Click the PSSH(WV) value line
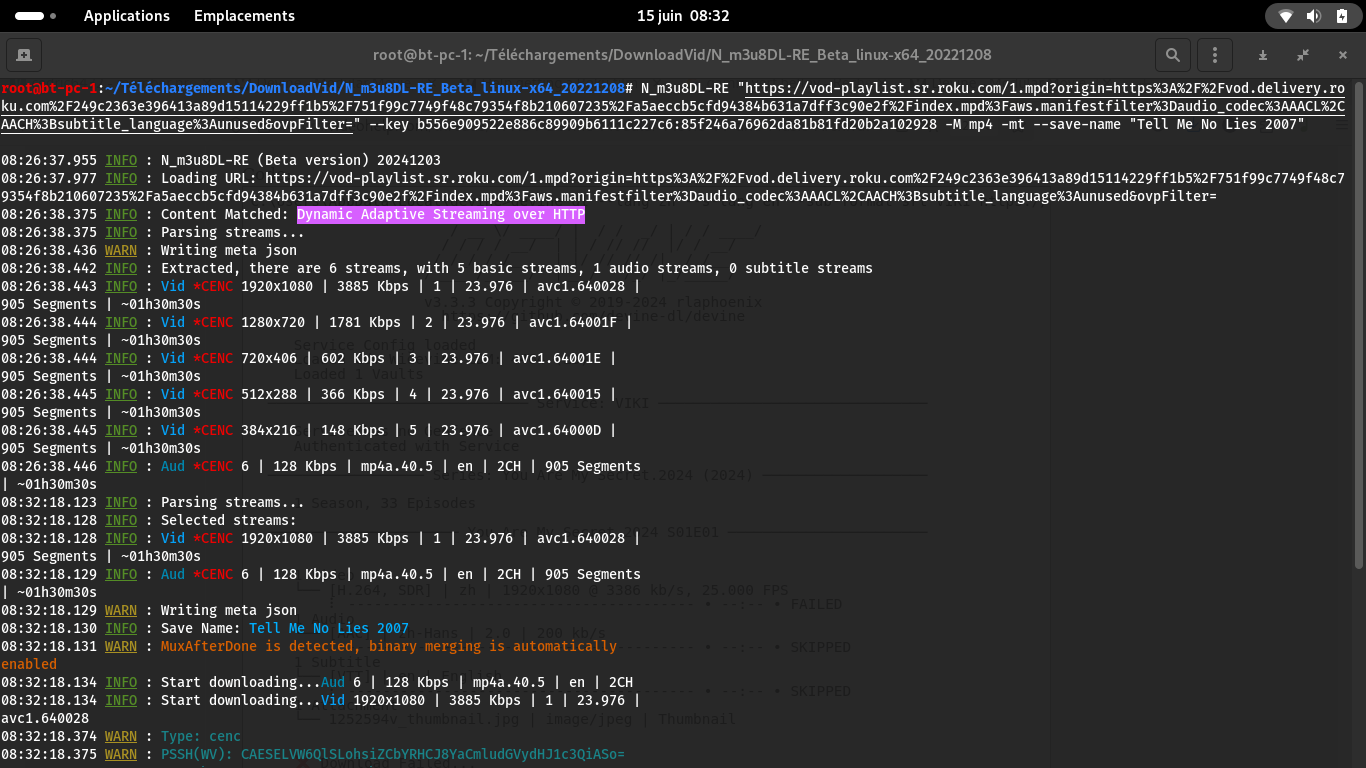The height and width of the screenshot is (768, 1366). tap(393, 754)
